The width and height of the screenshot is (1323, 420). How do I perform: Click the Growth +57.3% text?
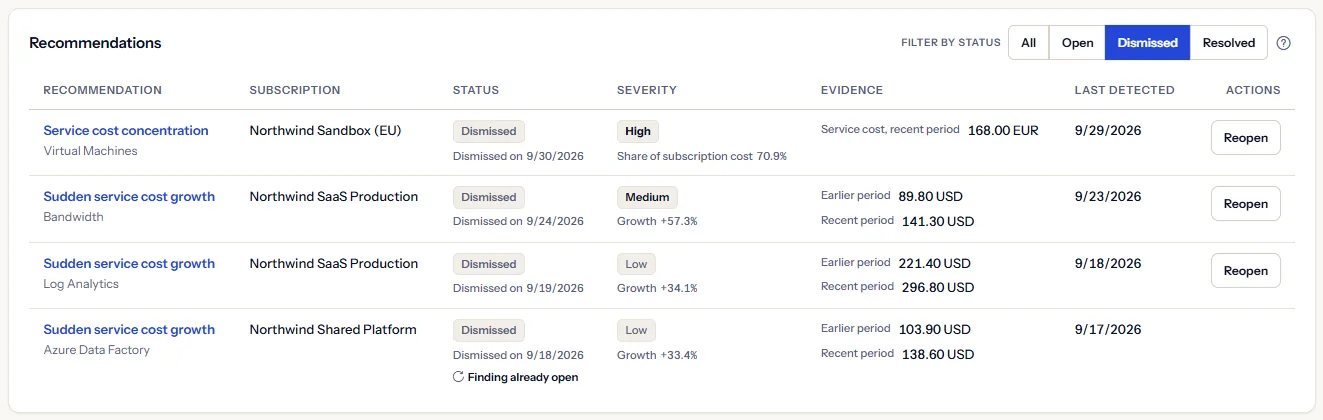[657, 221]
